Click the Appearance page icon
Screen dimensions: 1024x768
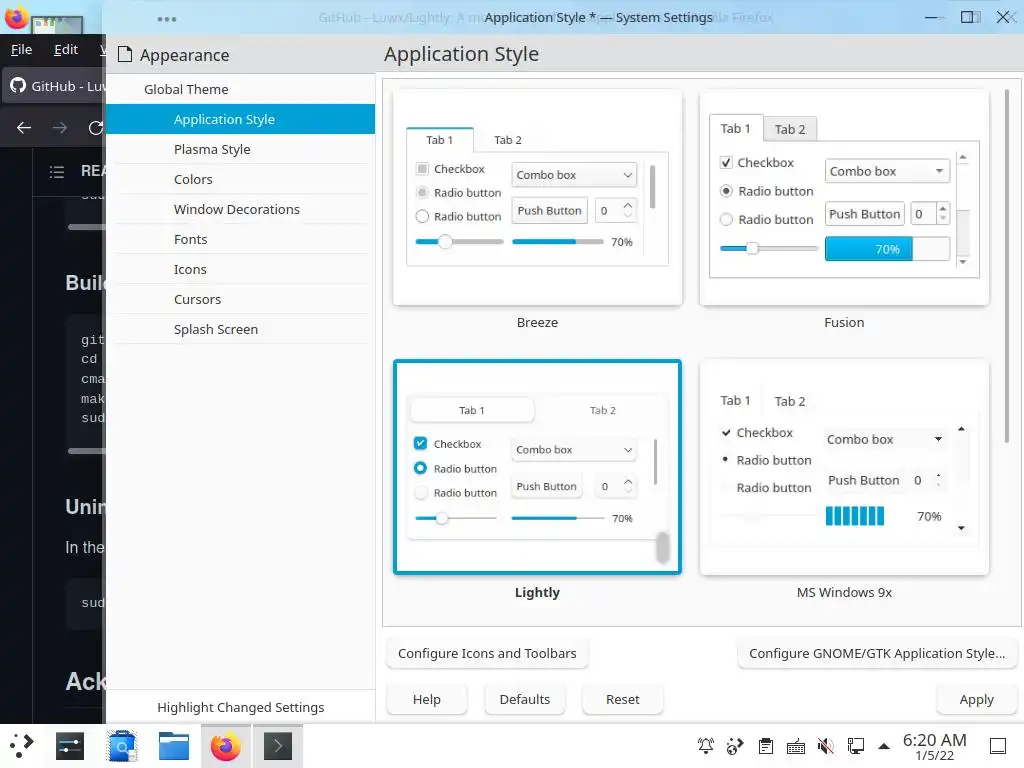(x=125, y=55)
